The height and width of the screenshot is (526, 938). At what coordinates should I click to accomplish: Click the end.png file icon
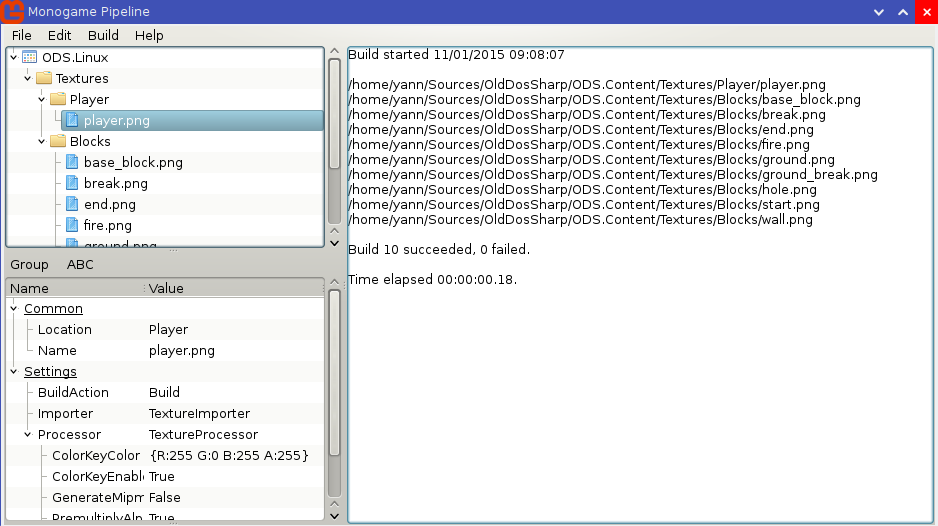[72, 204]
